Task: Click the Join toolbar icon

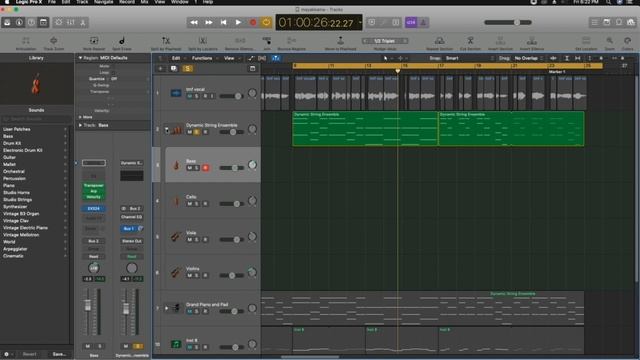Action: pyautogui.click(x=267, y=40)
